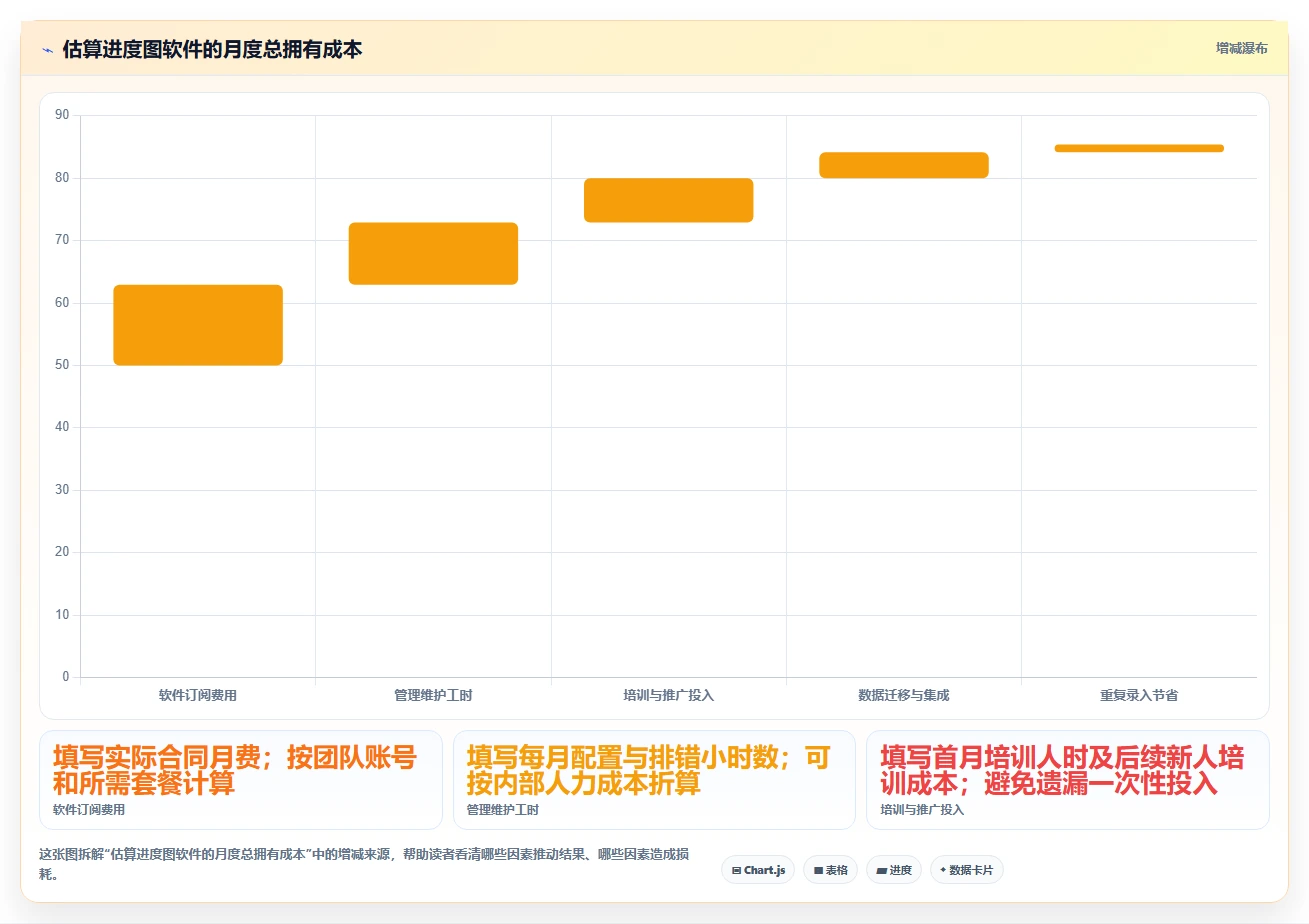Open the card about 填写首月培训人时
1309x924 pixels.
tap(1068, 780)
